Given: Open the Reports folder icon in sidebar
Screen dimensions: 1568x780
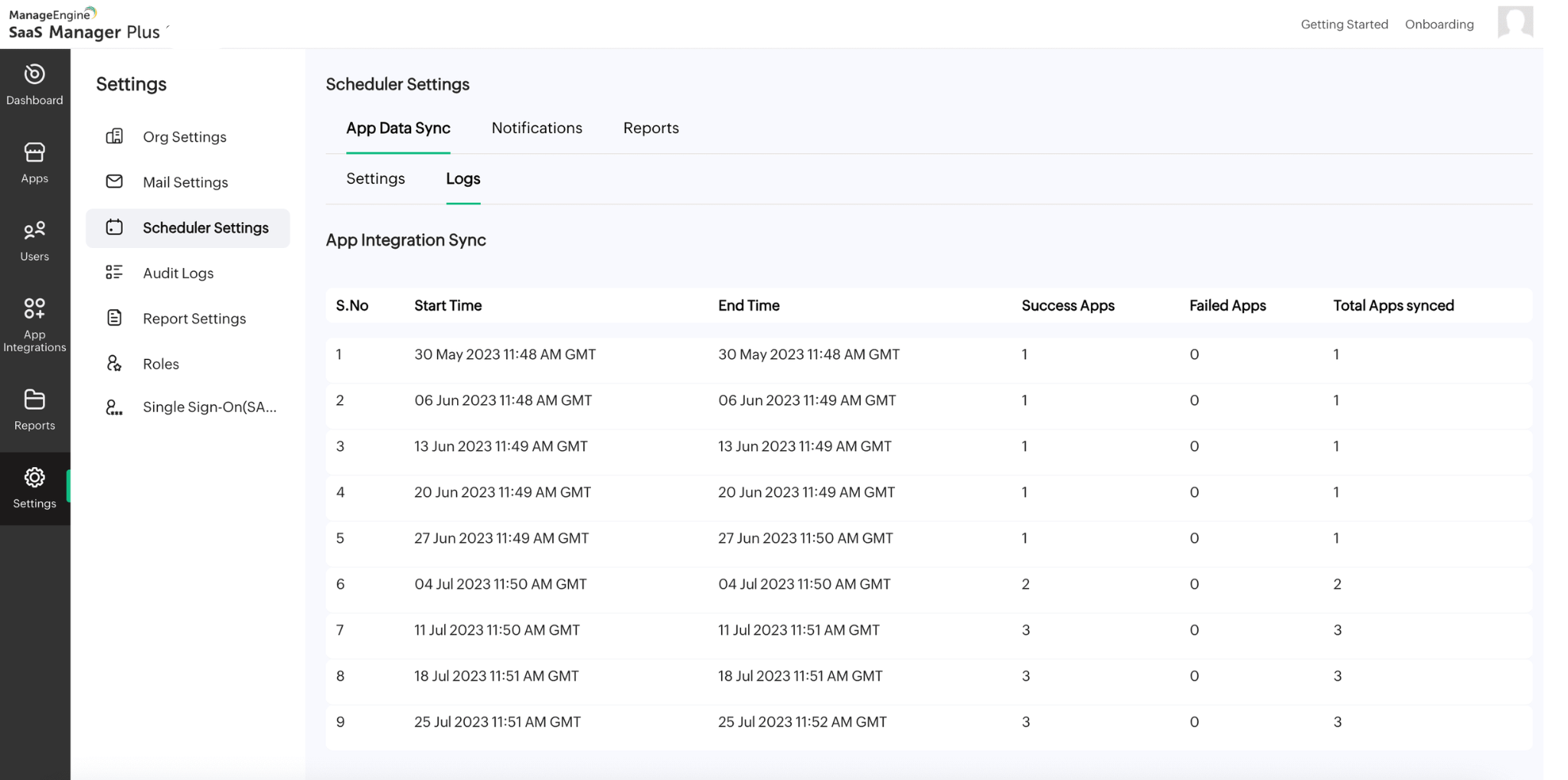Looking at the screenshot, I should 34,400.
